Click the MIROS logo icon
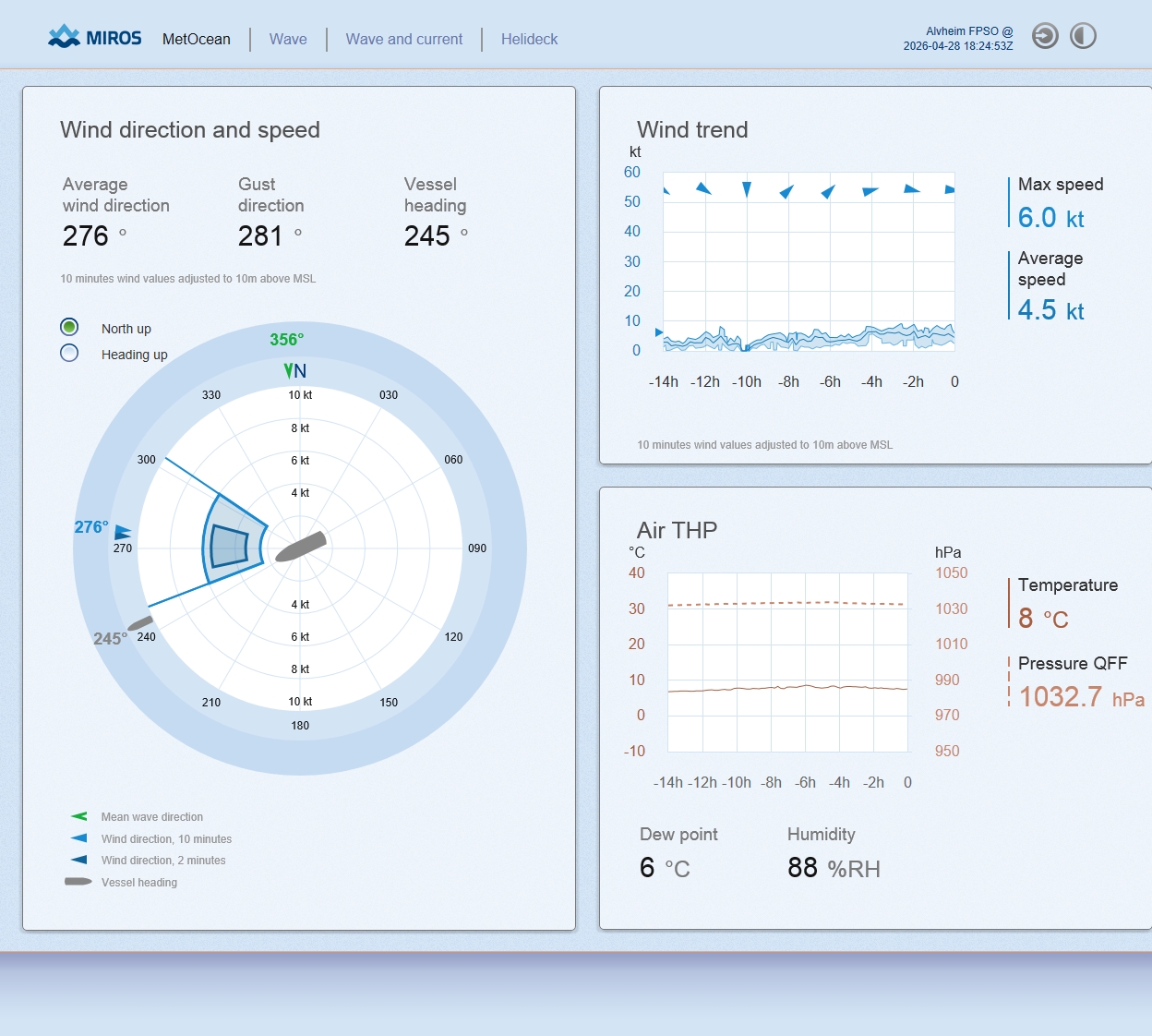 pos(65,37)
